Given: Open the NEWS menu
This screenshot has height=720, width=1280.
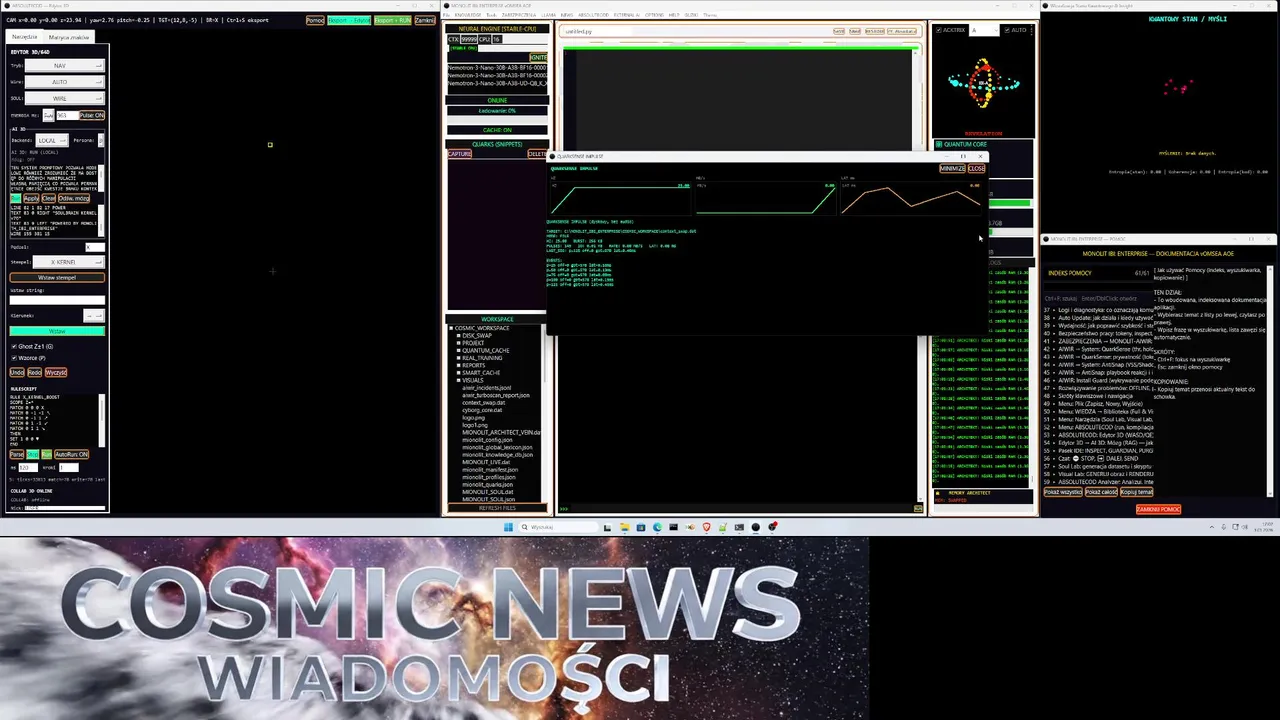Looking at the screenshot, I should (x=567, y=15).
